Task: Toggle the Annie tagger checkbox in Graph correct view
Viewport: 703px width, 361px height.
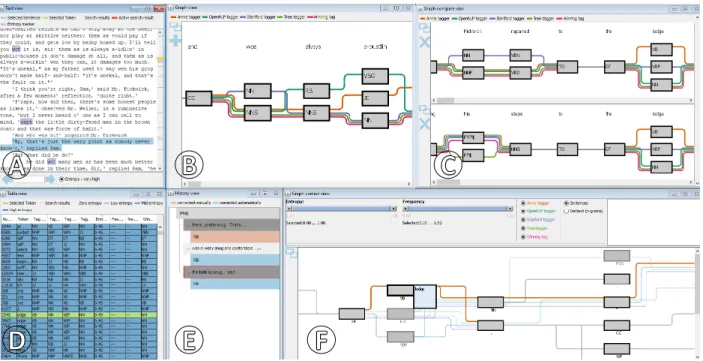Action: 523,203
